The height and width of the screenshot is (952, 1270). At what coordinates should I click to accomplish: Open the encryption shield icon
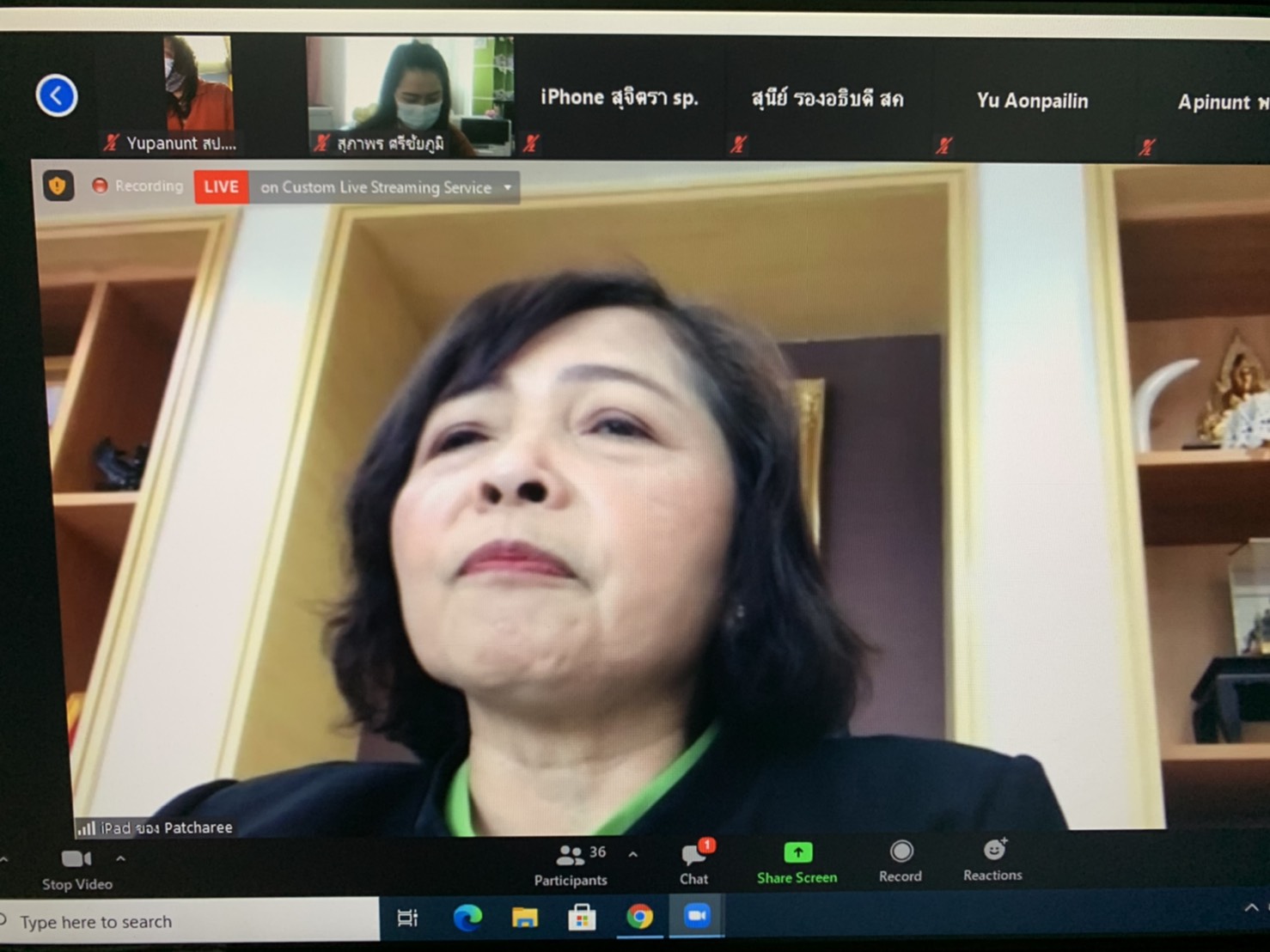(x=58, y=185)
